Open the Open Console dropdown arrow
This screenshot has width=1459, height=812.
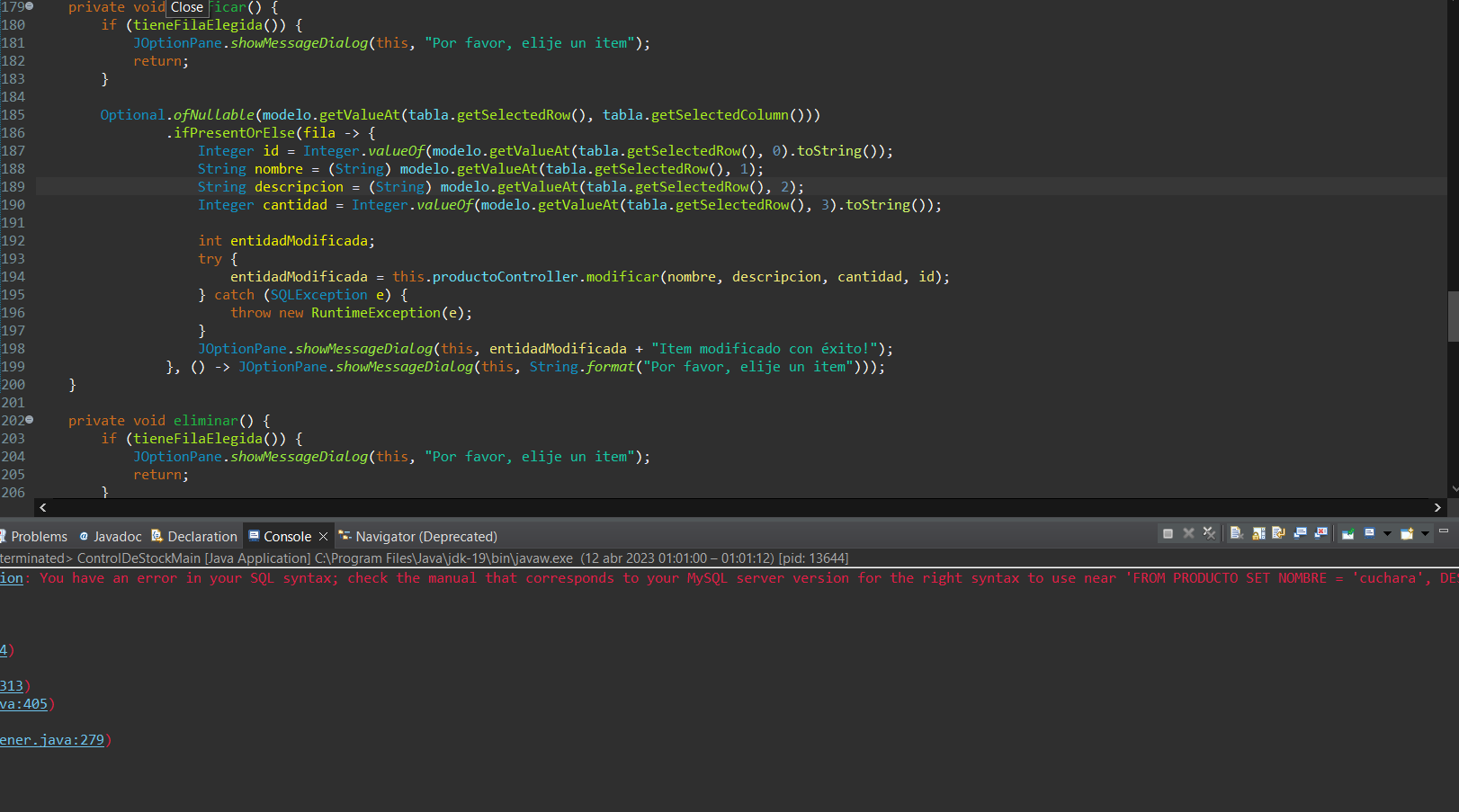(1425, 533)
